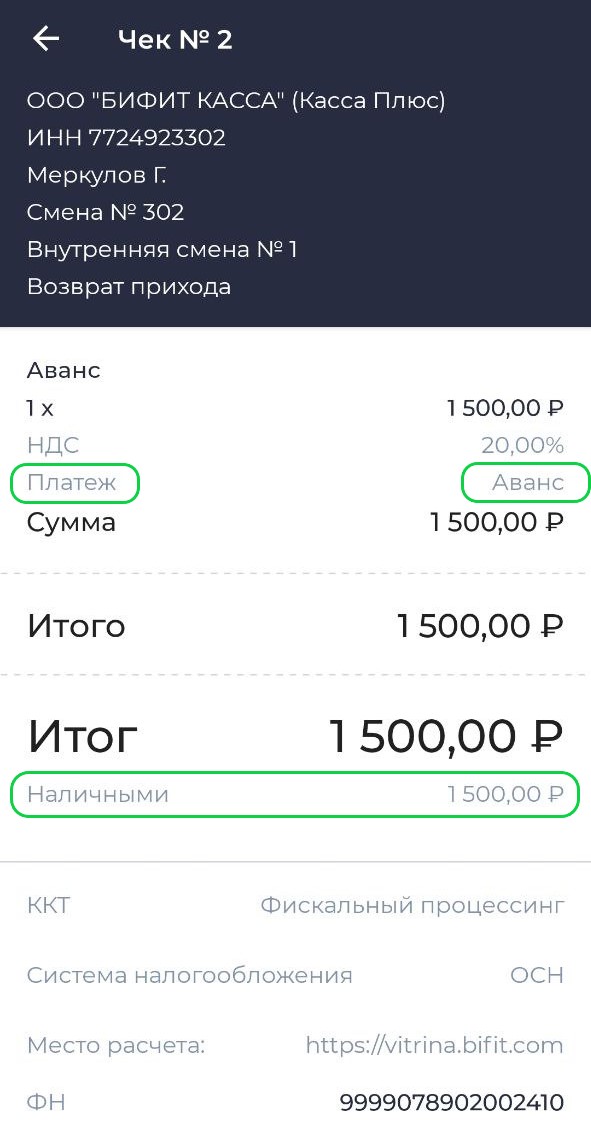Tap the back arrow icon

[46, 39]
